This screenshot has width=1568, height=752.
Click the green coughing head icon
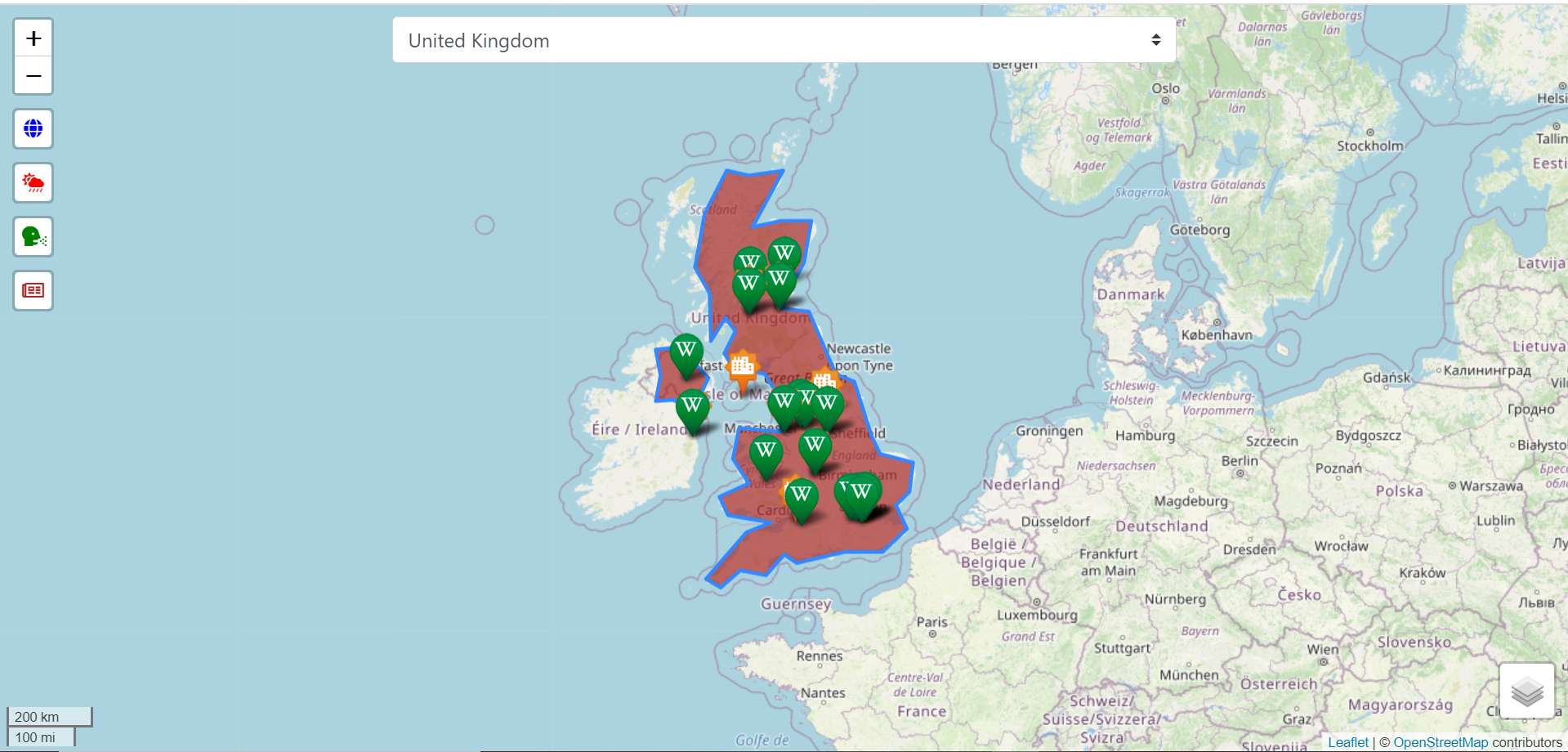34,237
